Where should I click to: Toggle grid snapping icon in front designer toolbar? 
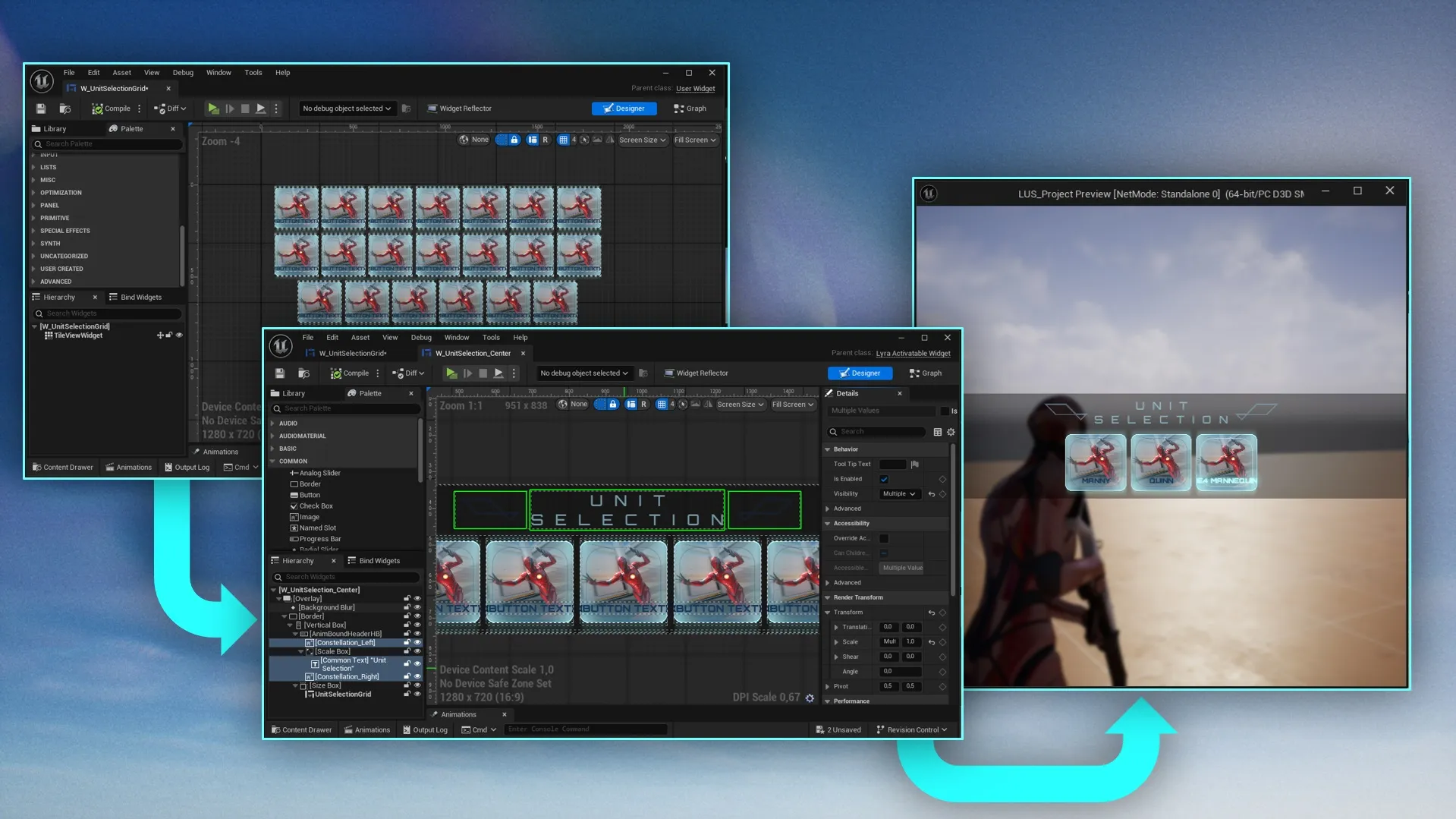pyautogui.click(x=662, y=405)
